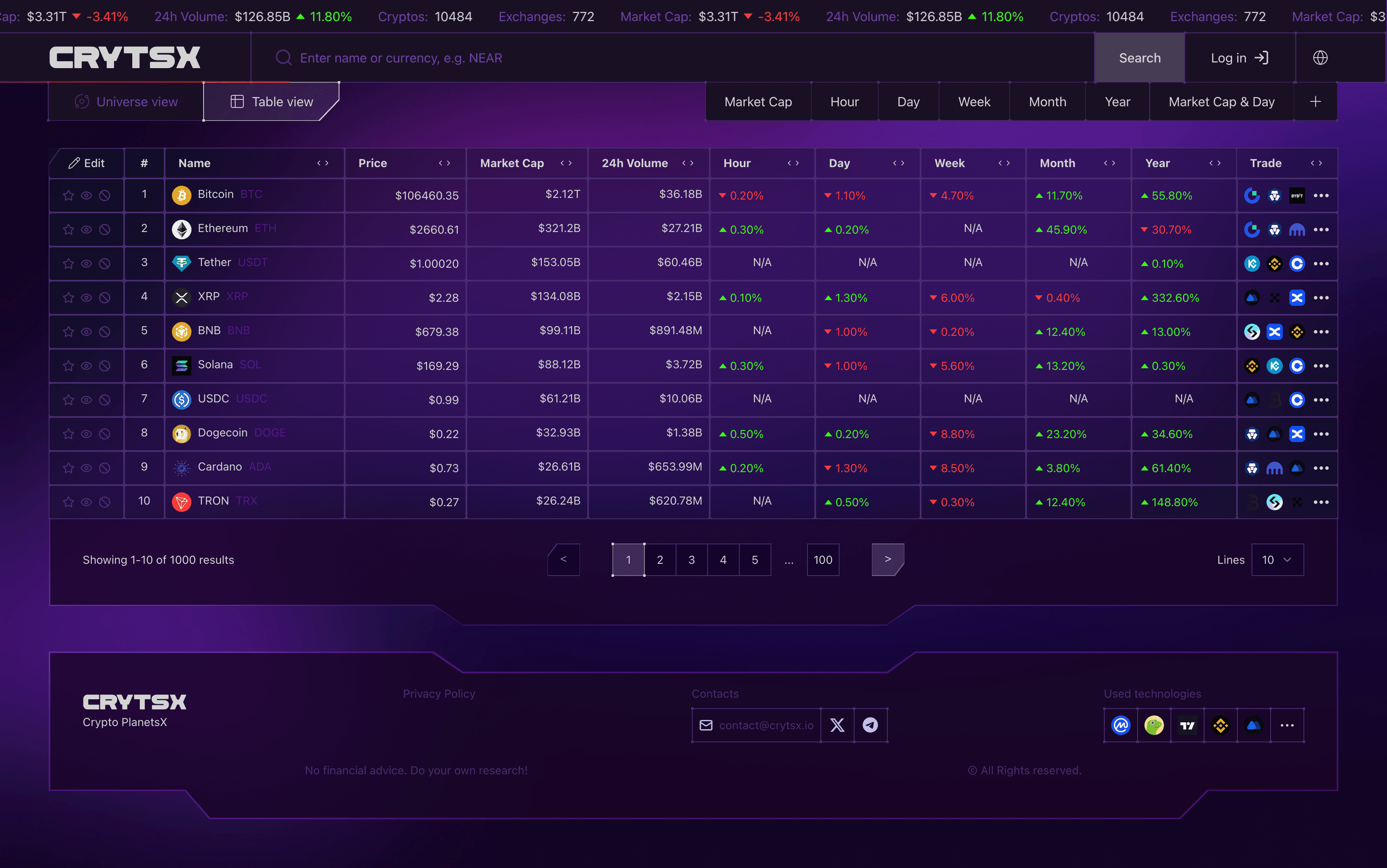
Task: Click the Binance technology icon in footer
Action: click(x=1221, y=725)
